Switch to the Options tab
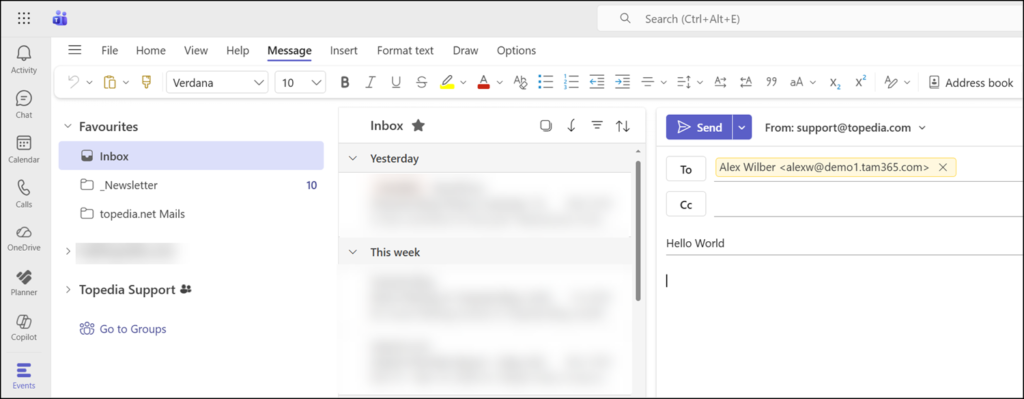 coord(517,50)
